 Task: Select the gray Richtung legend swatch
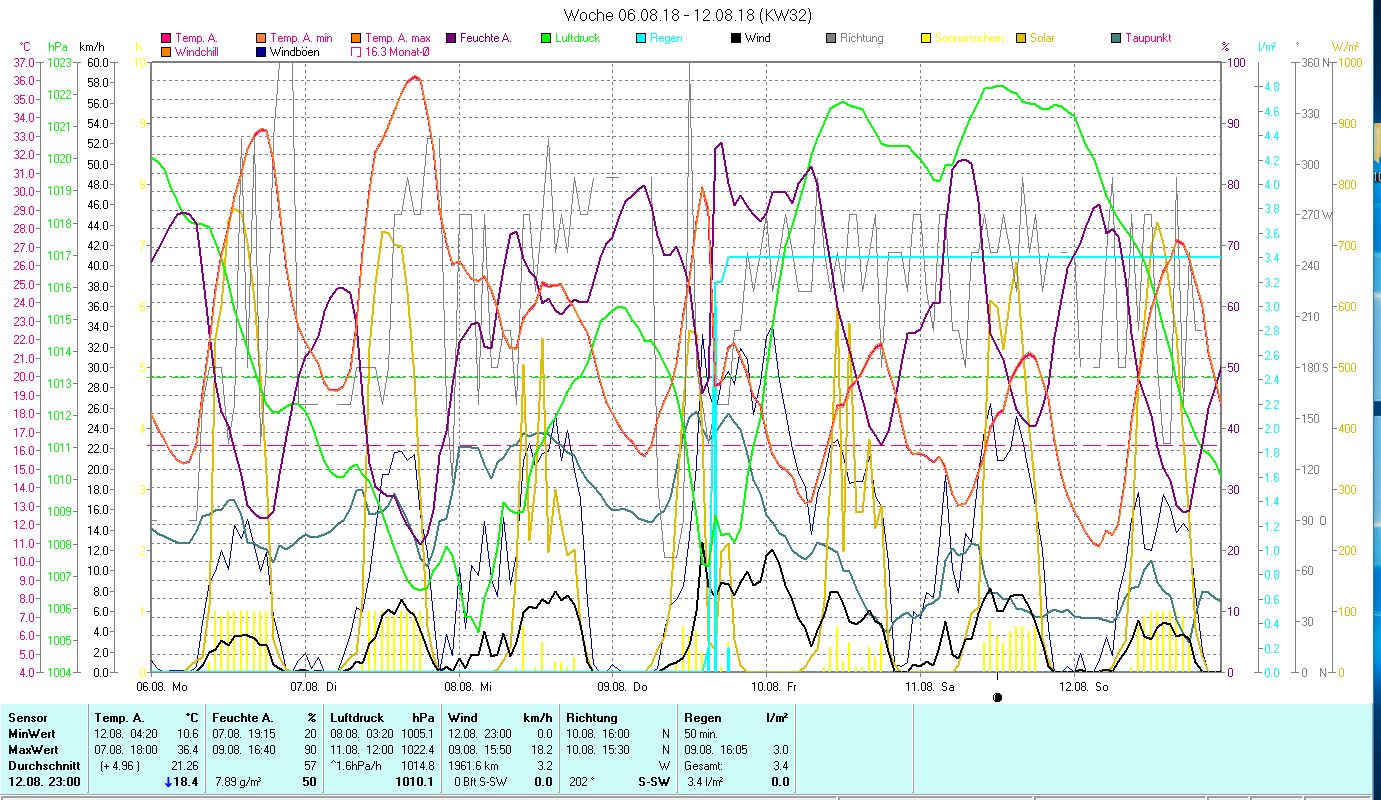[830, 39]
